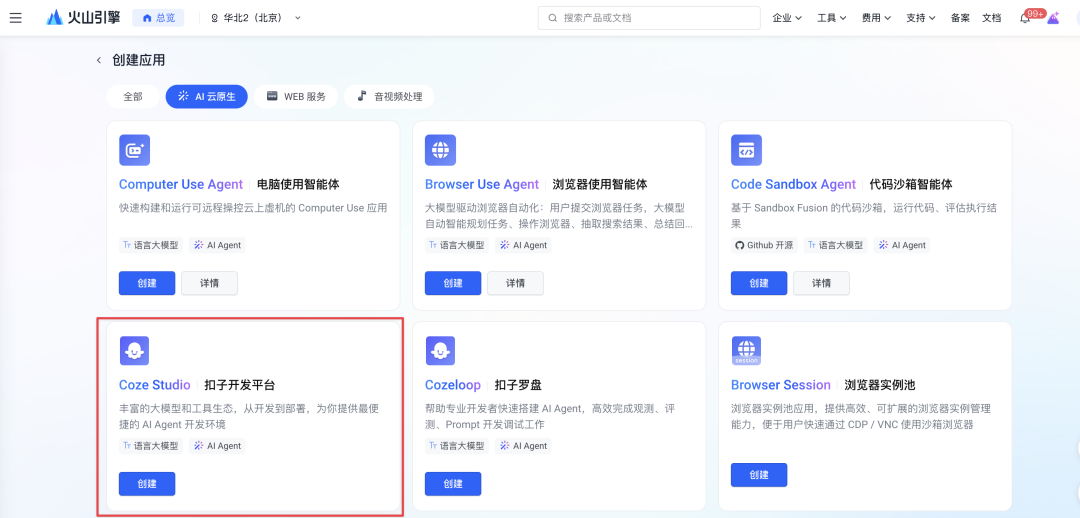Image resolution: width=1080 pixels, height=518 pixels.
Task: View 详情 for Code Sandbox Agent
Action: coord(821,283)
